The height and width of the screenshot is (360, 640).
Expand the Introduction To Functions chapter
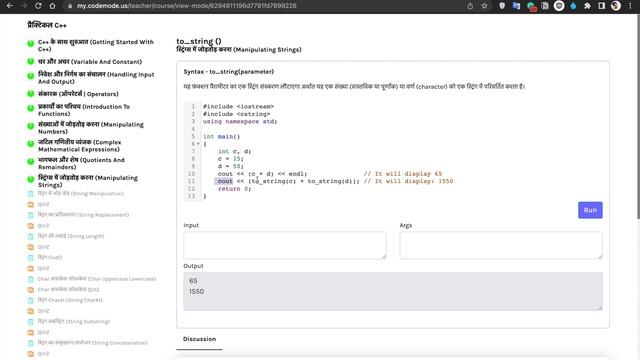tap(84, 110)
